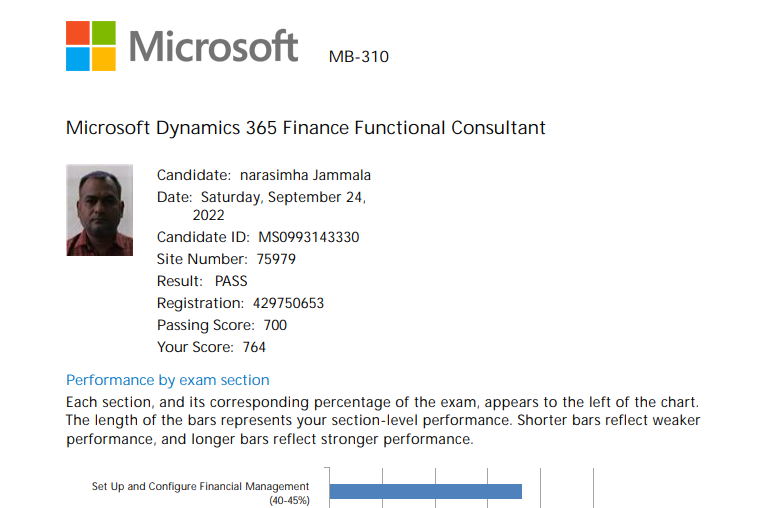Click the (40-45%) percentage label
Image resolution: width=770 pixels, height=508 pixels.
coord(289,501)
